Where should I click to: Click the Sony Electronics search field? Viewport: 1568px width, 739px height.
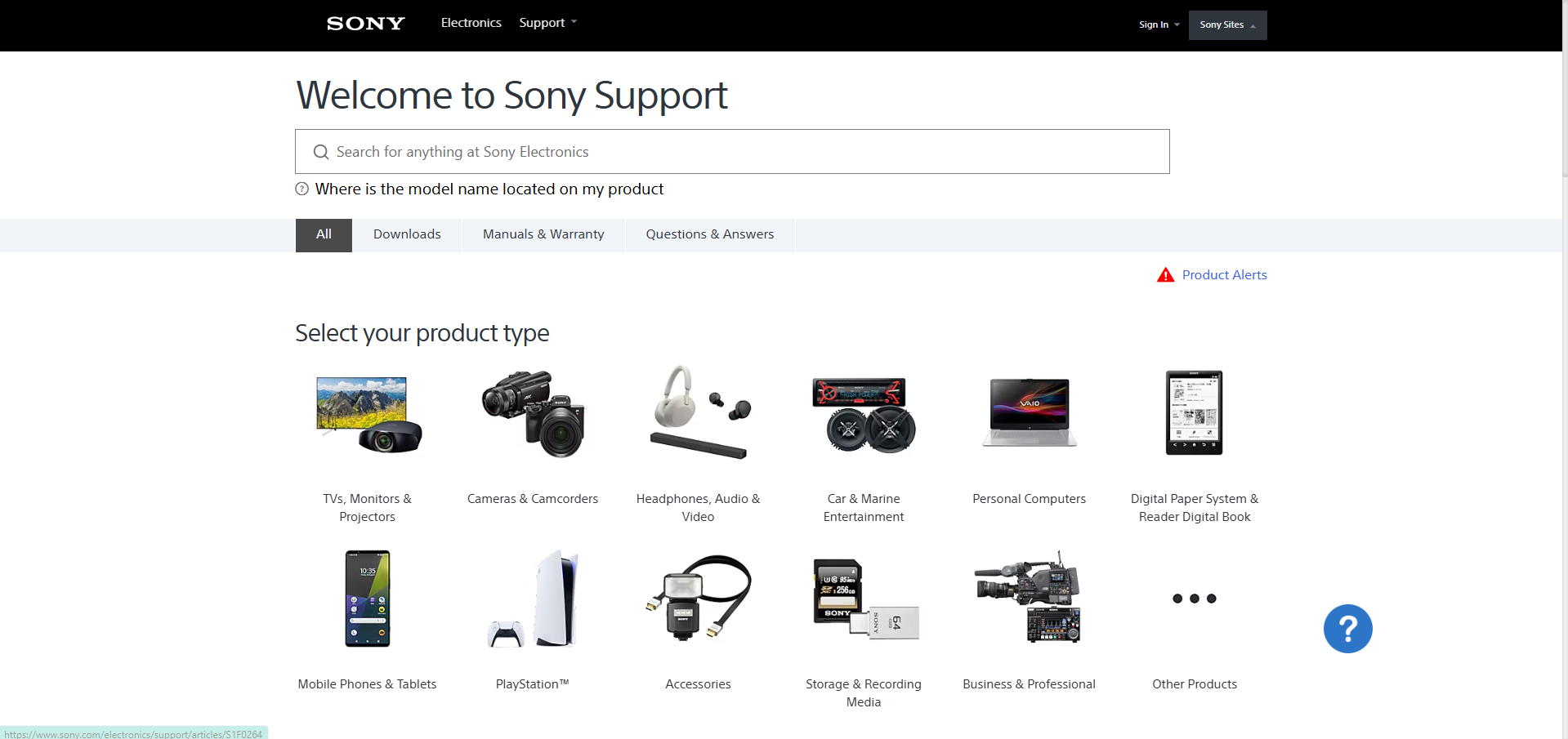(732, 152)
